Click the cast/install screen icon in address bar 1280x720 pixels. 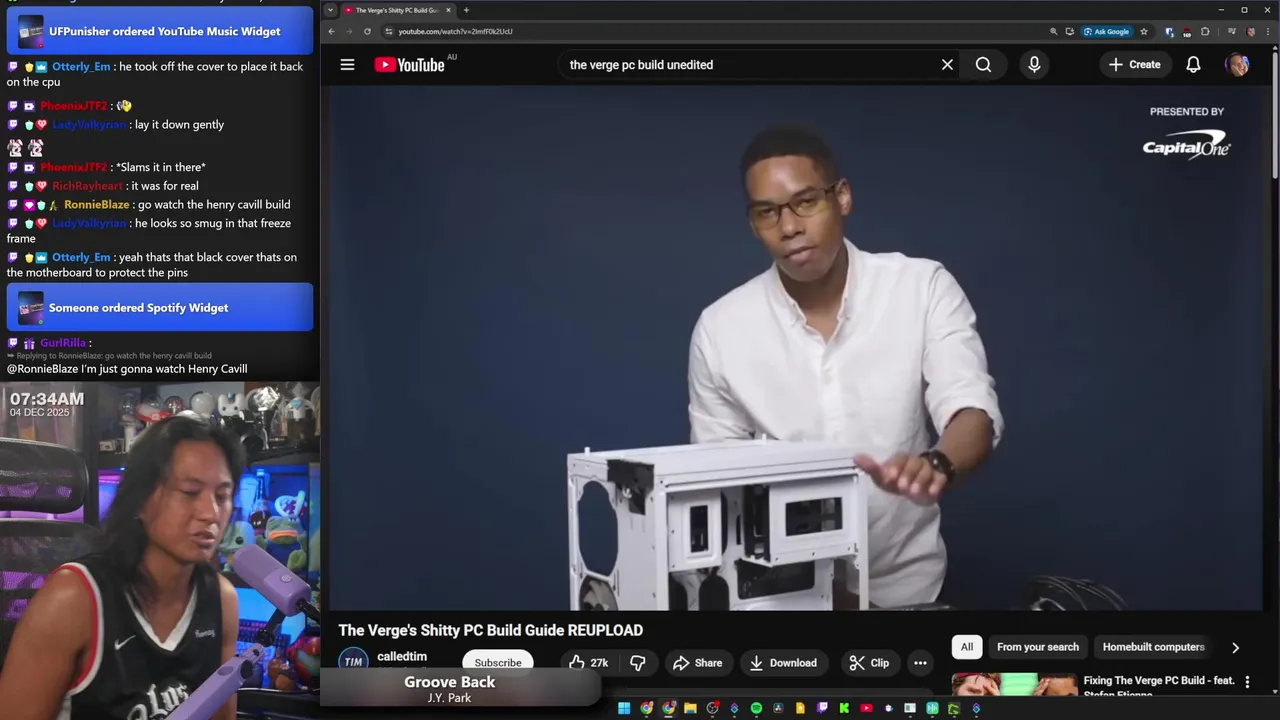coord(1070,31)
